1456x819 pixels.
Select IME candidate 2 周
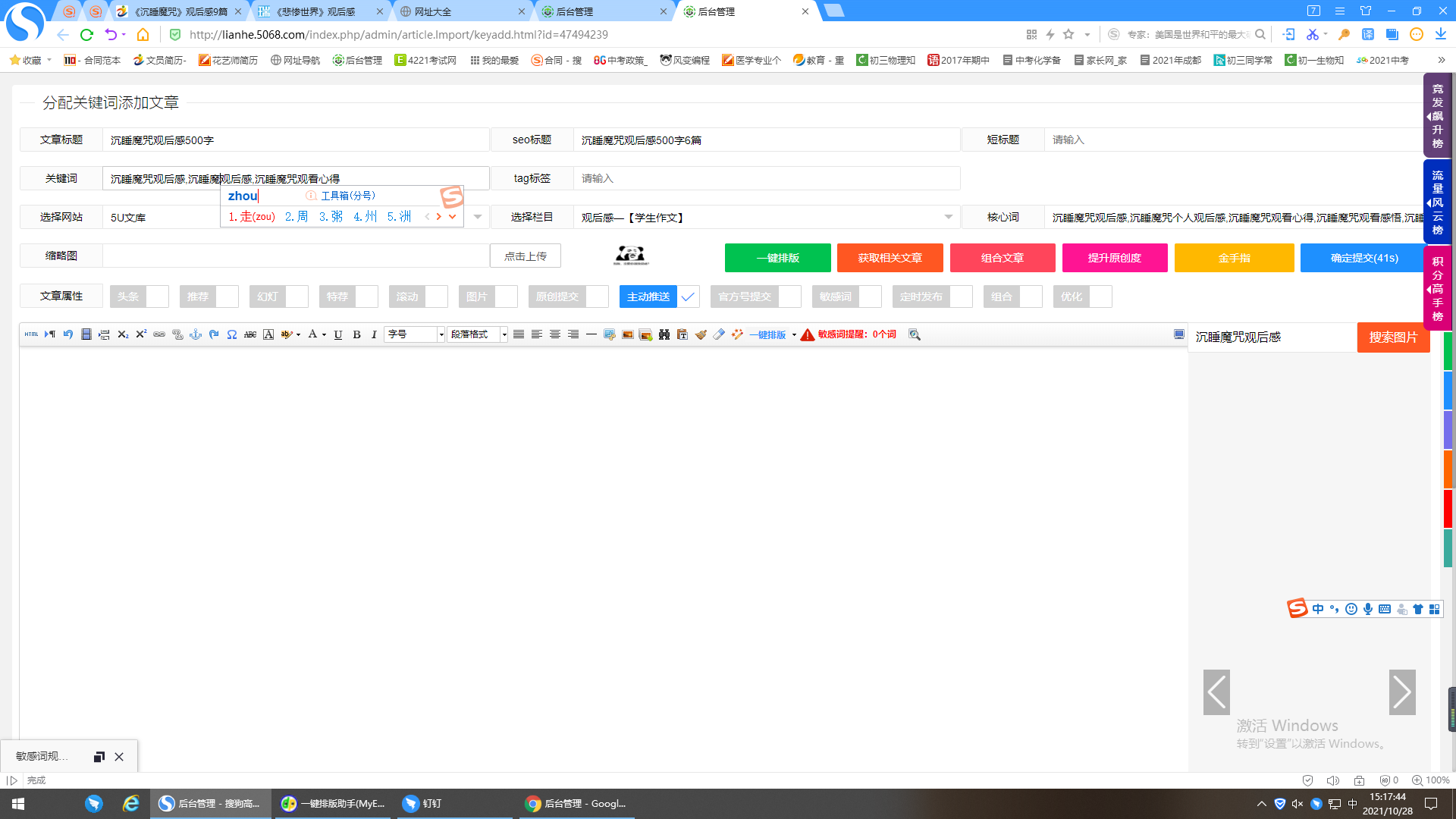click(x=297, y=217)
